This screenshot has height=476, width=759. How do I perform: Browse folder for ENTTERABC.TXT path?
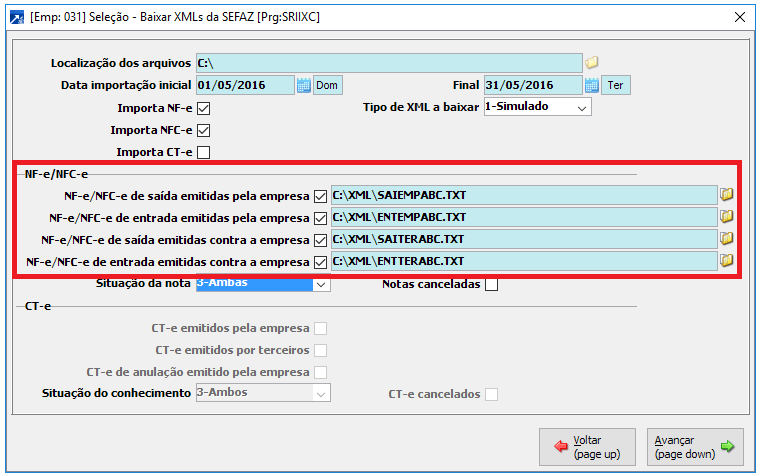tap(726, 261)
